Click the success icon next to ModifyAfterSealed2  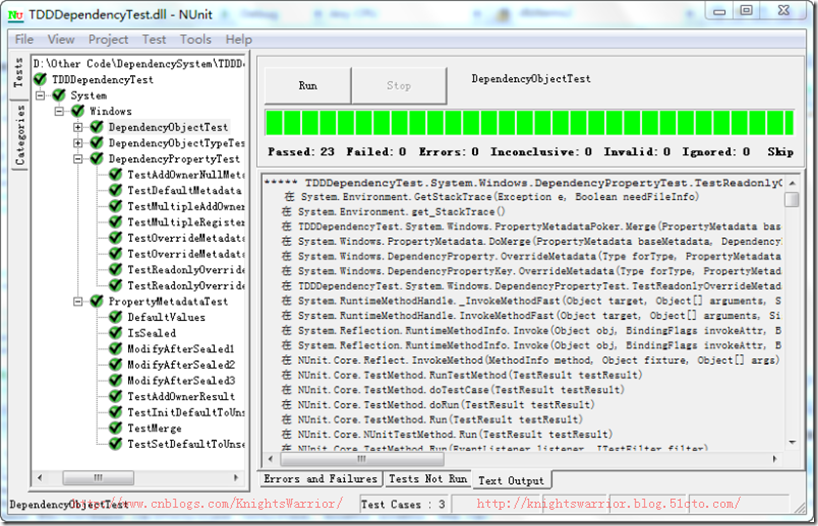pyautogui.click(x=116, y=365)
